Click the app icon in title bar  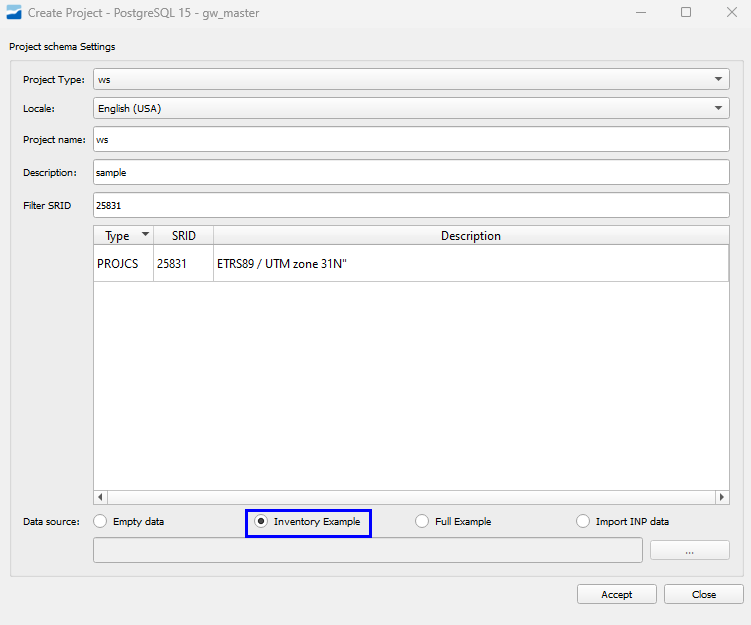(x=13, y=13)
